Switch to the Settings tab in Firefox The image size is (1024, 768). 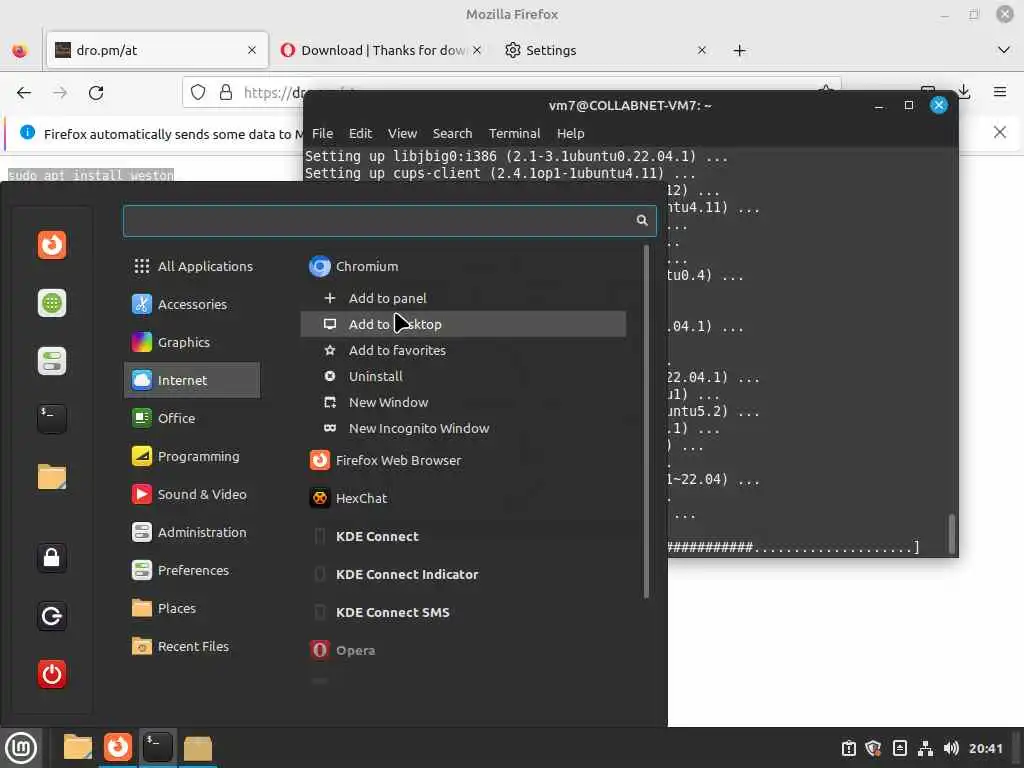click(605, 50)
